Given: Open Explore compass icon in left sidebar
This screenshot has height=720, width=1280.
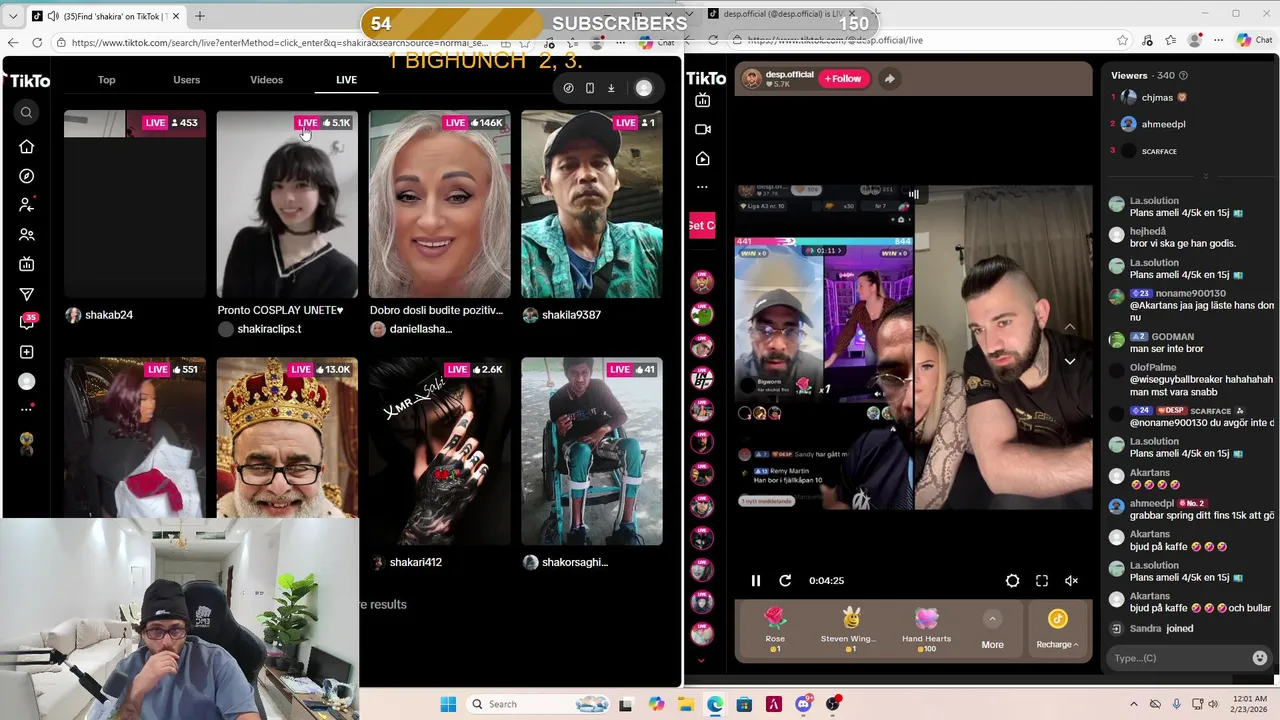Looking at the screenshot, I should [27, 176].
